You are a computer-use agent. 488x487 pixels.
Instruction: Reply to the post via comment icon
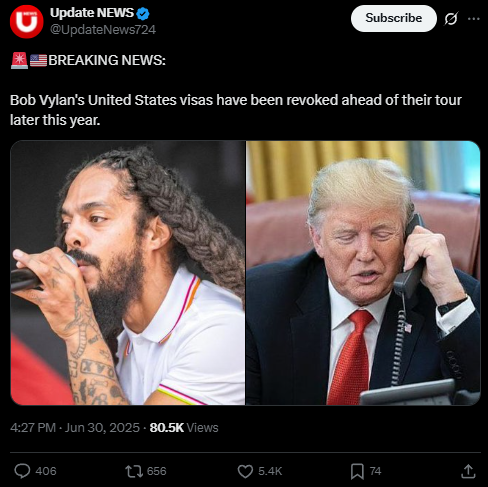coord(22,471)
